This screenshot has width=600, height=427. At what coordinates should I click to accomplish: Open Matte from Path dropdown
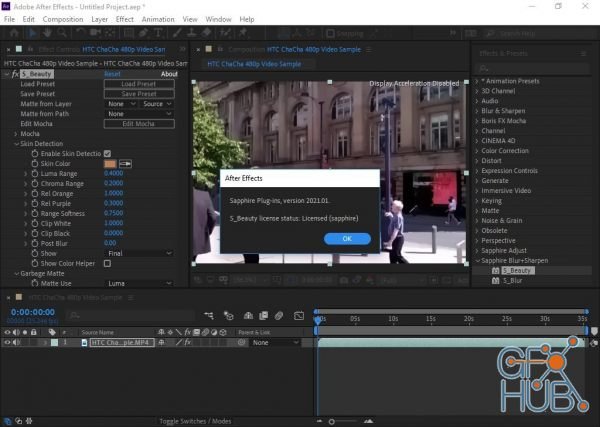point(139,114)
